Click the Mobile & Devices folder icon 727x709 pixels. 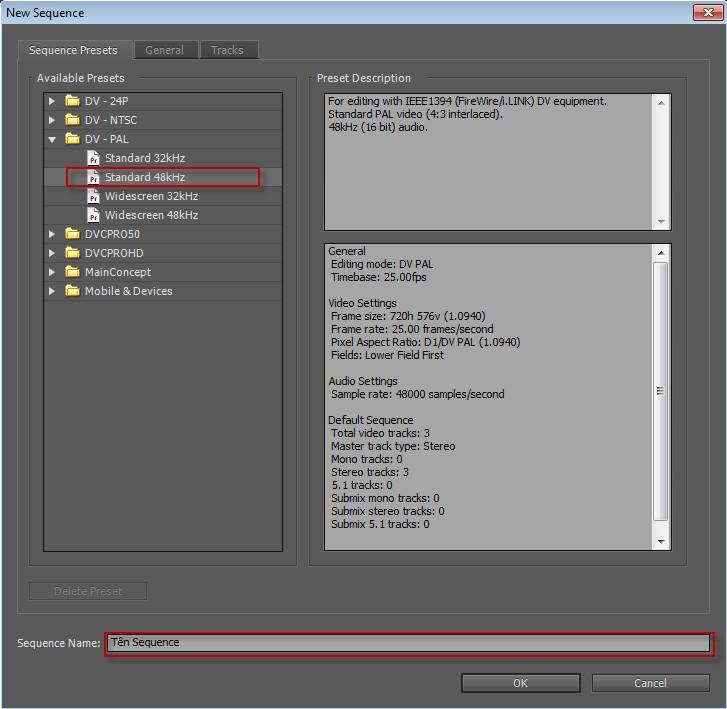pos(72,291)
